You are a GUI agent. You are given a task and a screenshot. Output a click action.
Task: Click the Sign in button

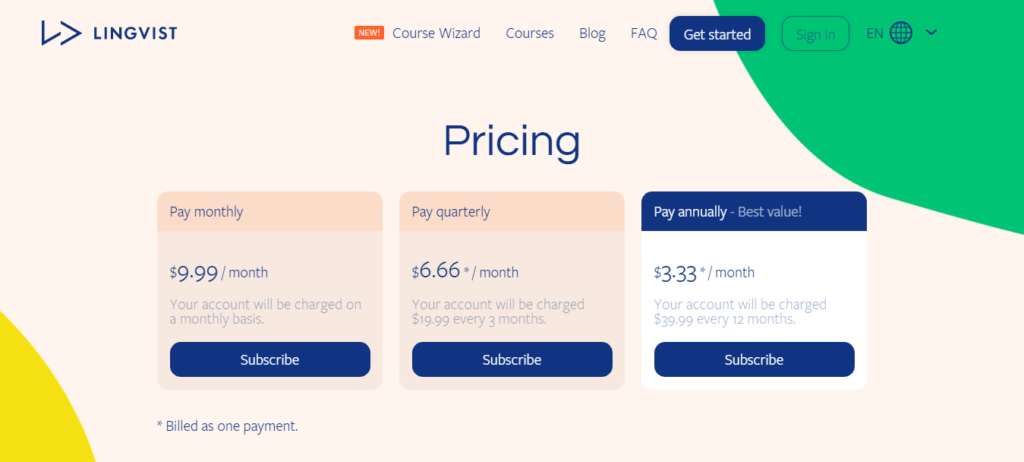[815, 34]
